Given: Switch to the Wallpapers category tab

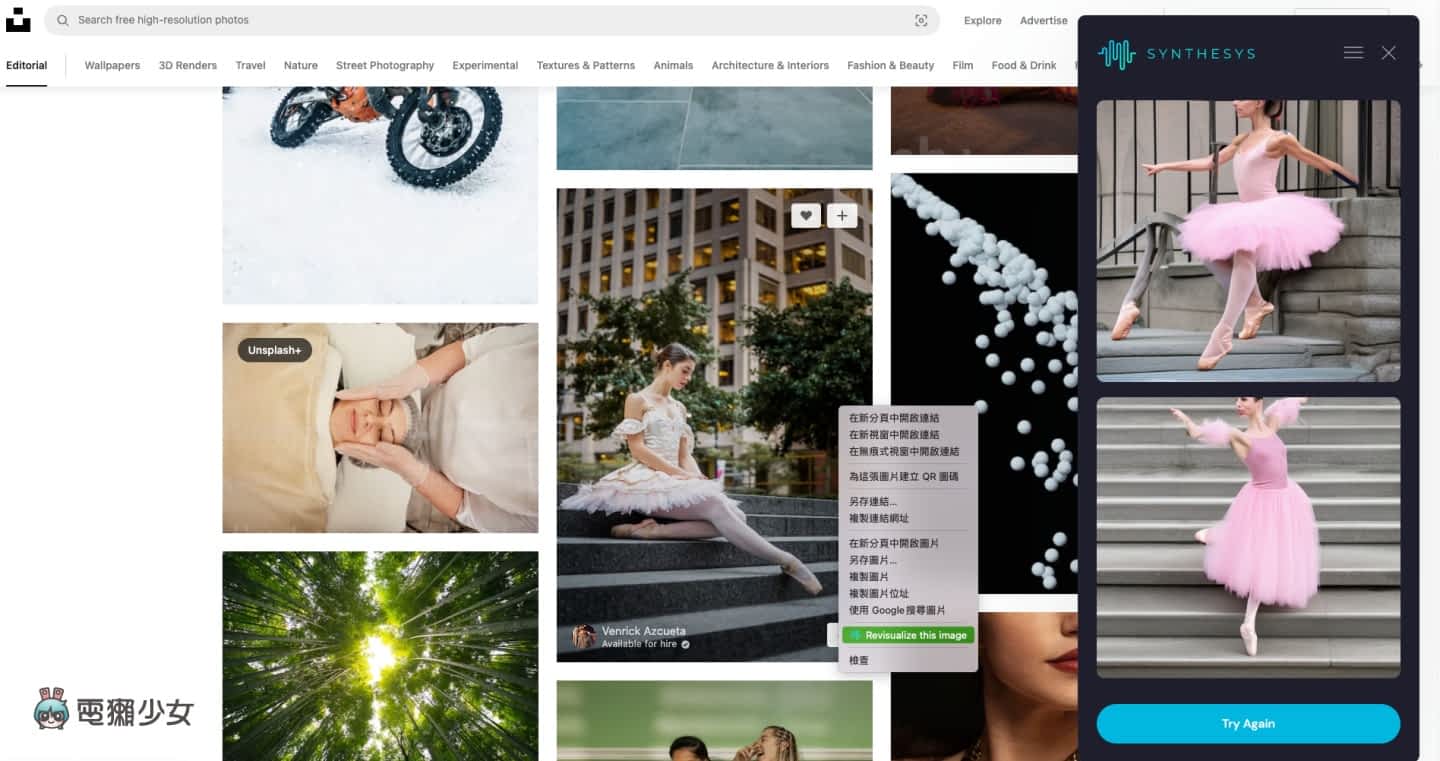Looking at the screenshot, I should point(112,65).
